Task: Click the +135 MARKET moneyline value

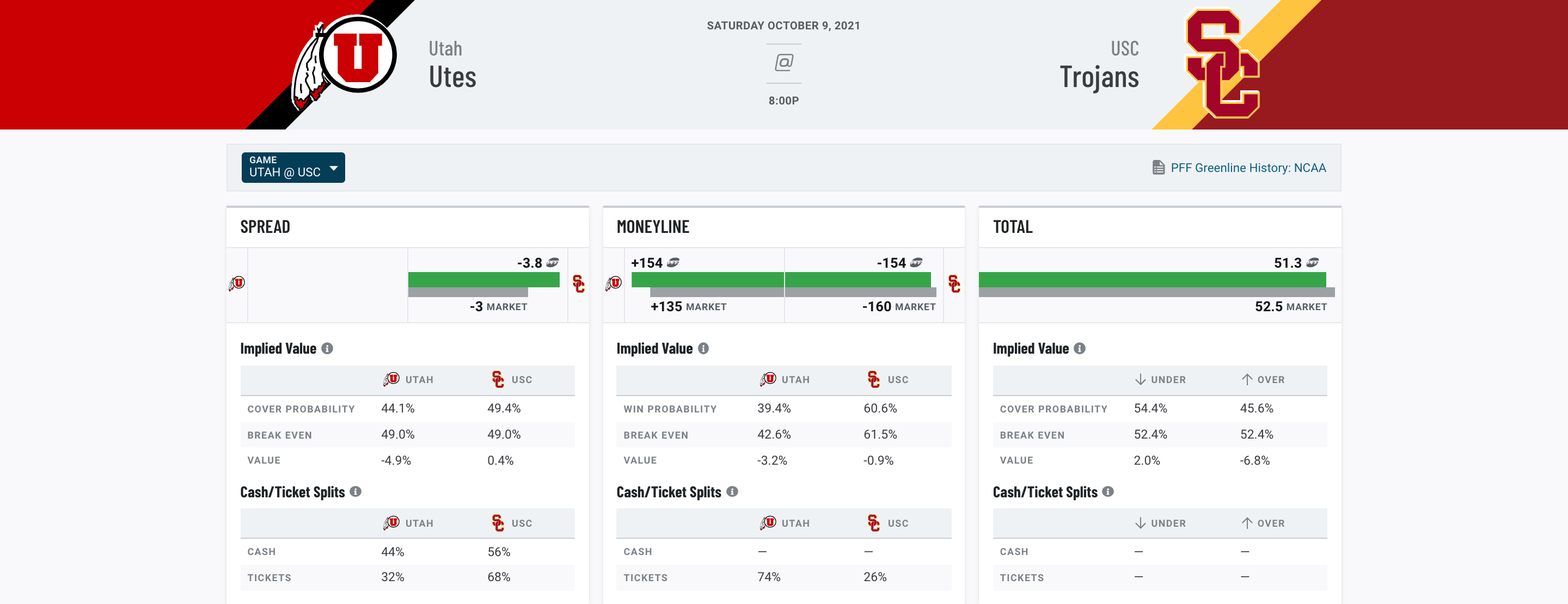Action: (688, 306)
